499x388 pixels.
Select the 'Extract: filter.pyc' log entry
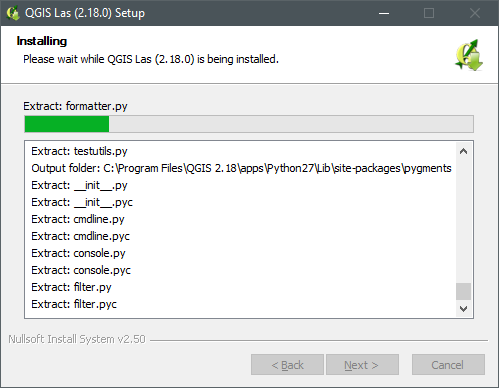tap(74, 304)
